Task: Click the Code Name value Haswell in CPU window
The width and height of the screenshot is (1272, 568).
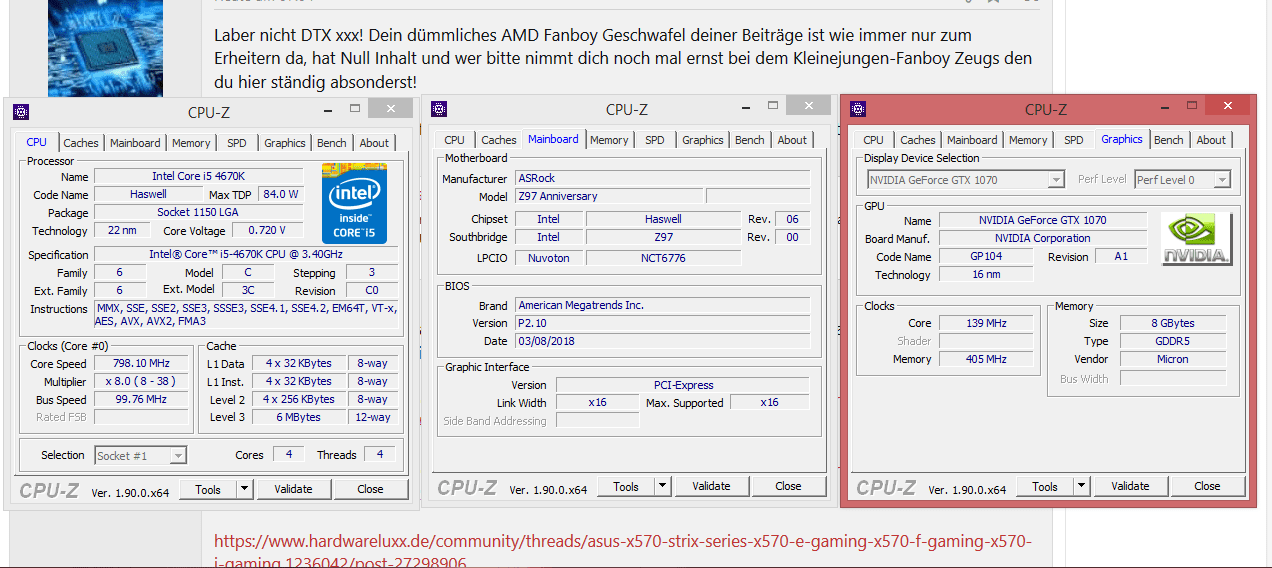Action: (148, 194)
